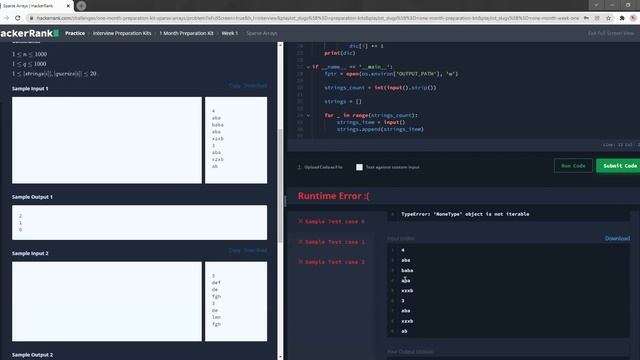The height and width of the screenshot is (360, 640).
Task: Click the panel splitter handle between panes
Action: tap(285, 200)
